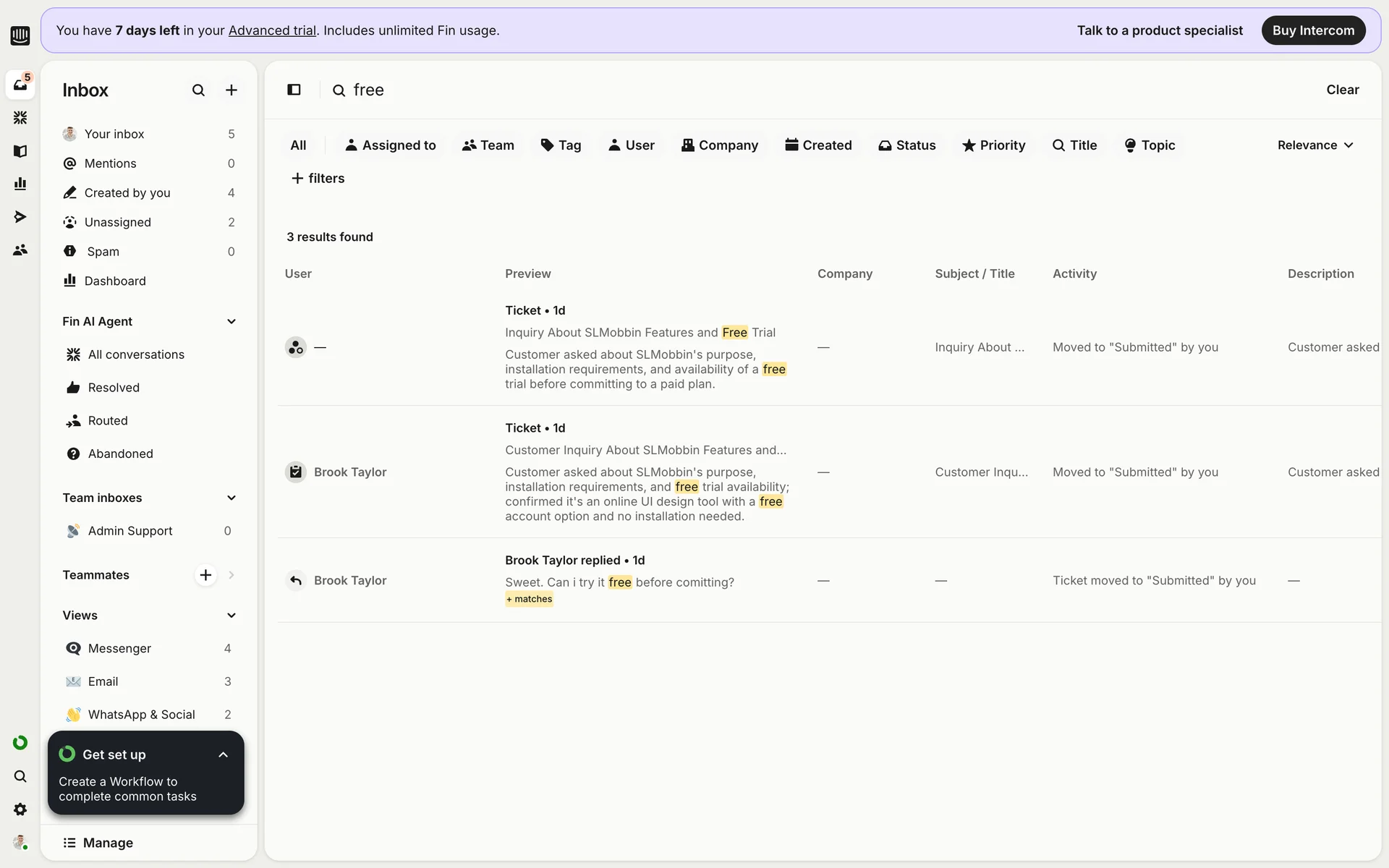
Task: Collapse the Get set up card
Action: pos(223,754)
